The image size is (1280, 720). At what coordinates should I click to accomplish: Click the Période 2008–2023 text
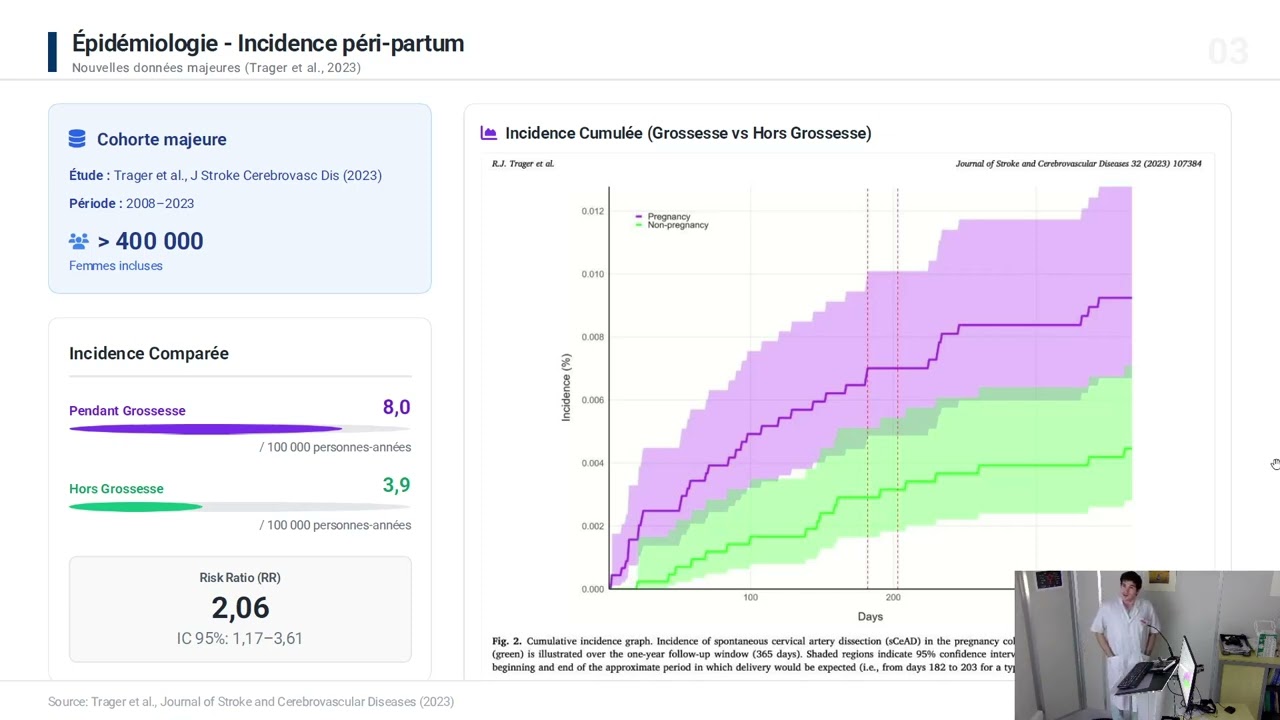coord(131,203)
